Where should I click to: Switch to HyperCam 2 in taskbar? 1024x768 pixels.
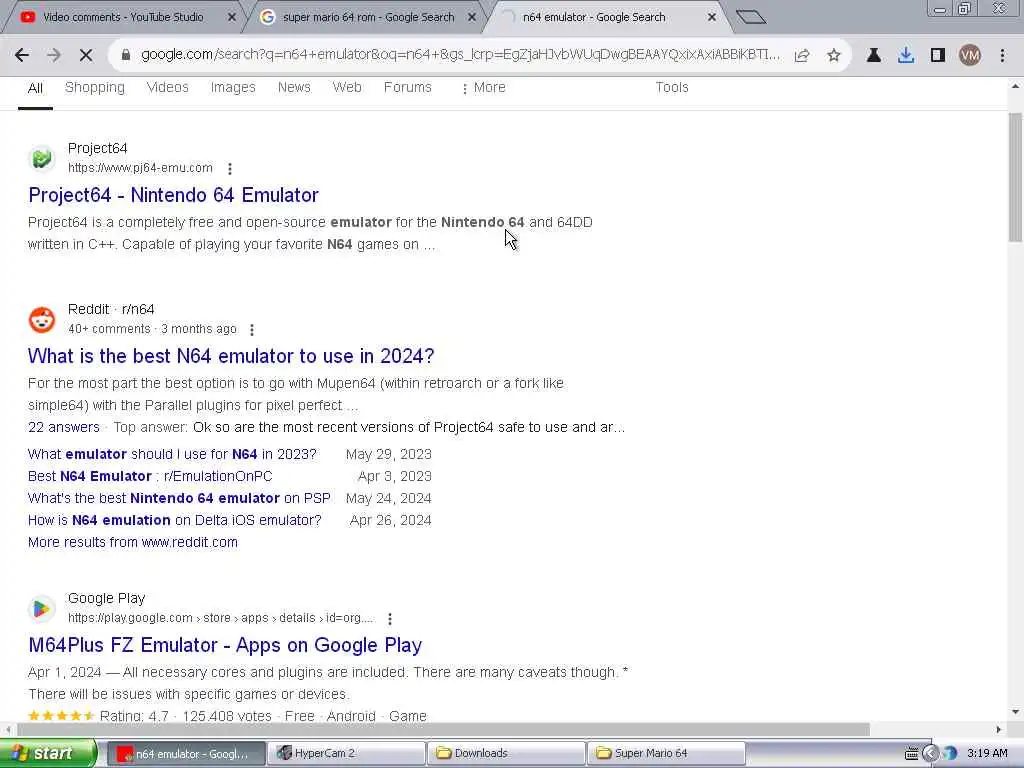pos(346,754)
